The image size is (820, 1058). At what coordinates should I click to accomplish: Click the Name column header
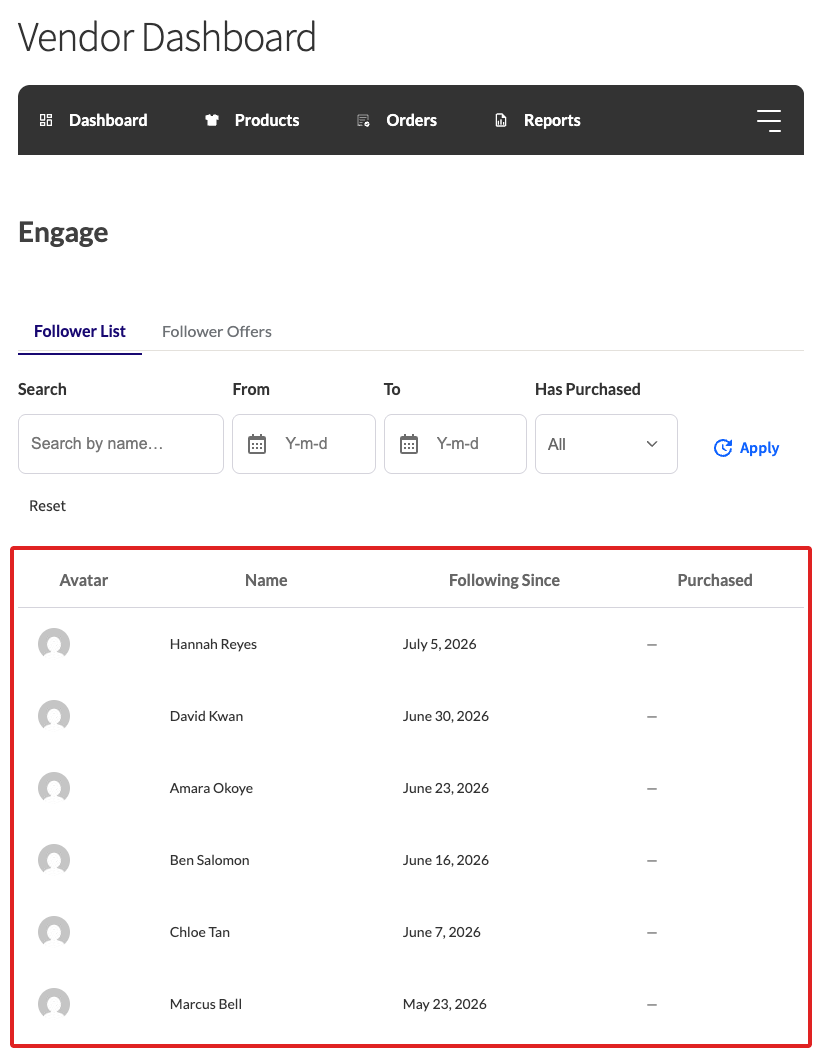click(266, 580)
